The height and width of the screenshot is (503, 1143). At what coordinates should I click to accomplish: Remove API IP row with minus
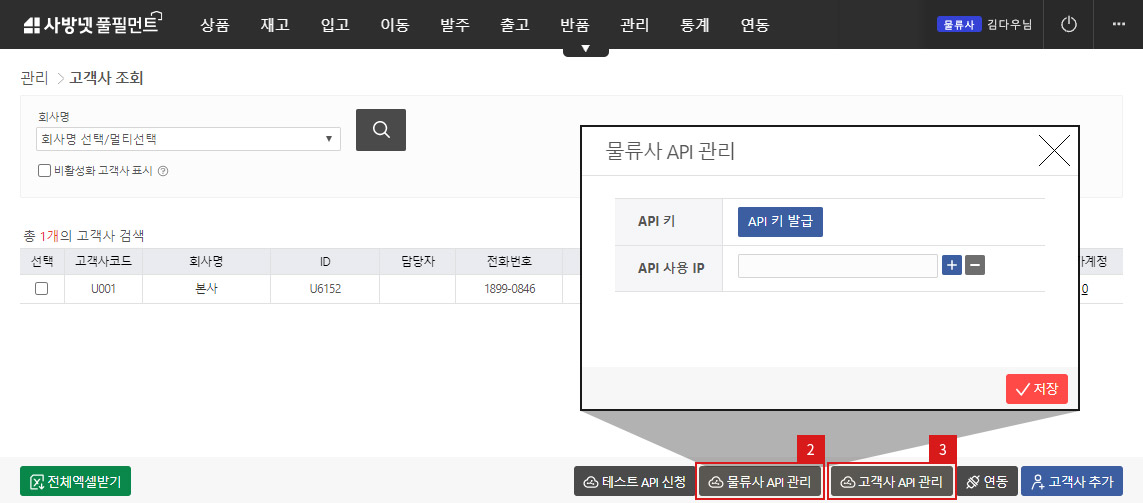[x=976, y=265]
